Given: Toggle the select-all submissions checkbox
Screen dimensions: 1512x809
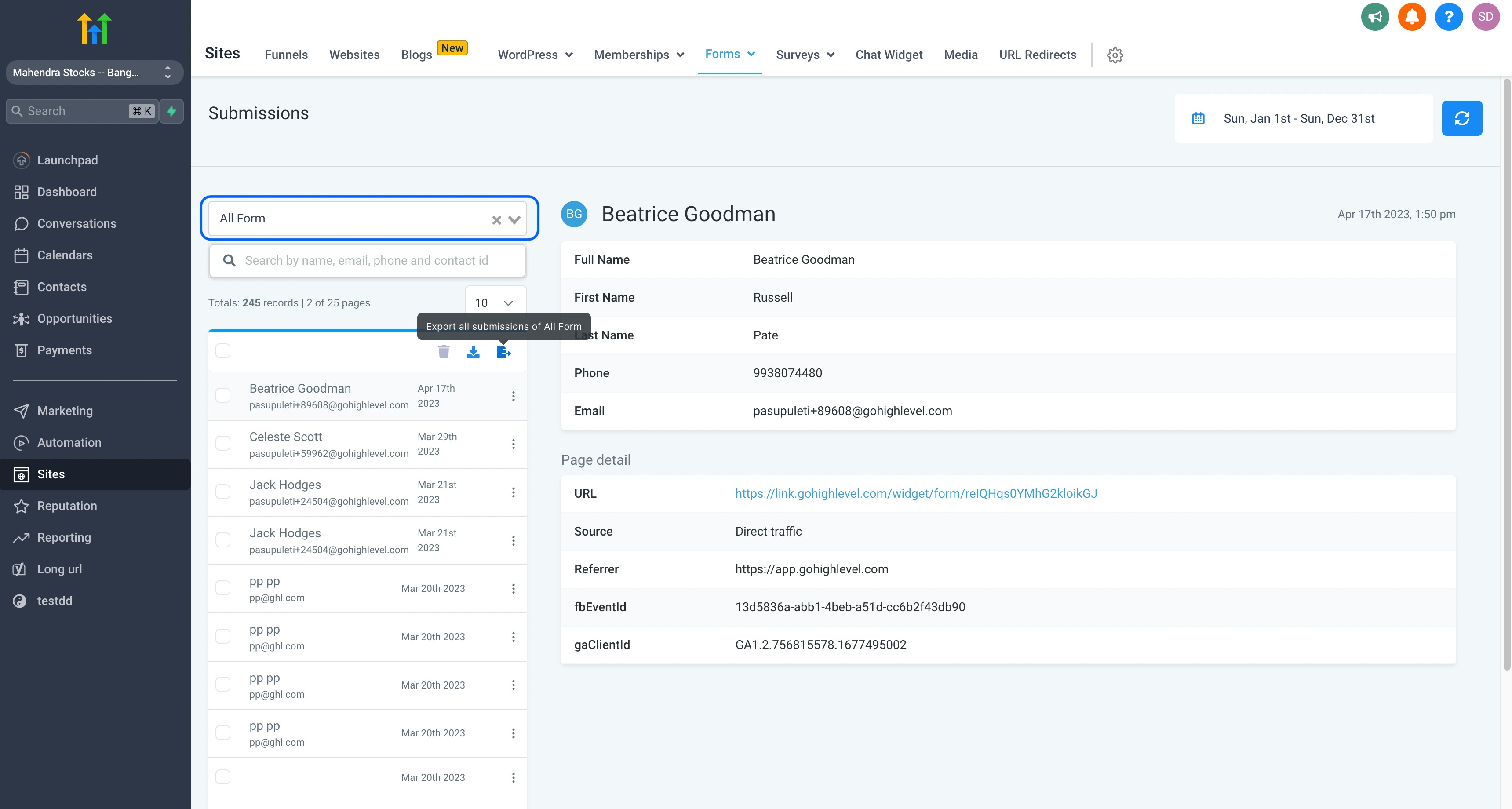Looking at the screenshot, I should [223, 351].
